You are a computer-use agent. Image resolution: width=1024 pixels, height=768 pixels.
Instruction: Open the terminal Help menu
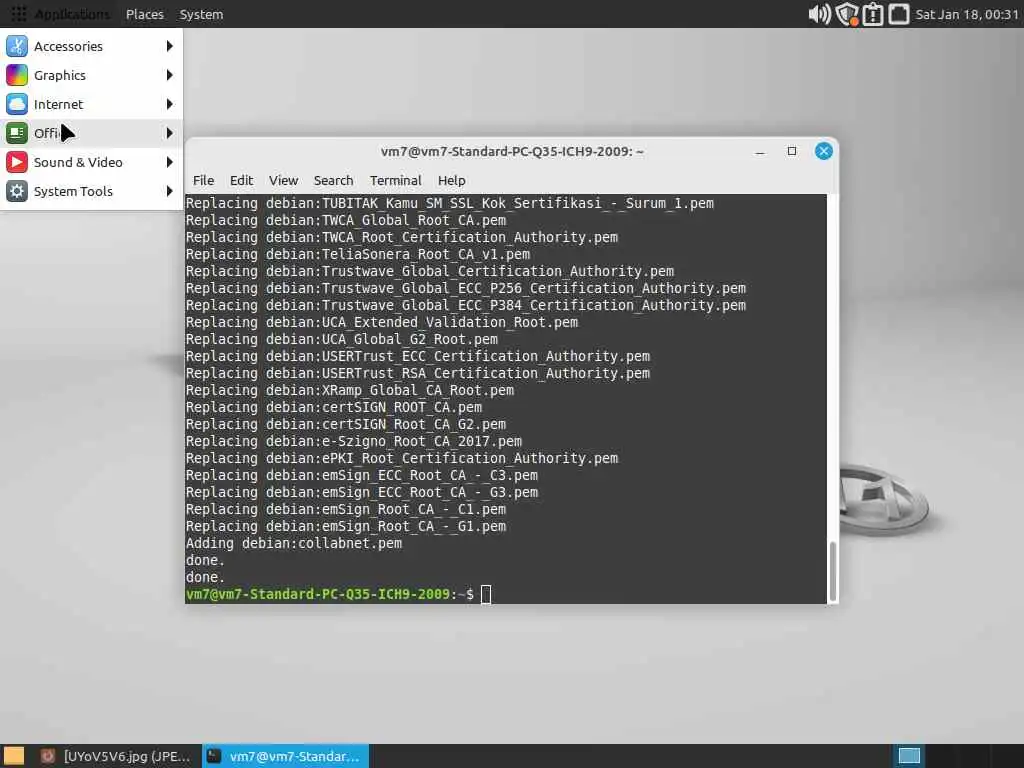pyautogui.click(x=451, y=180)
